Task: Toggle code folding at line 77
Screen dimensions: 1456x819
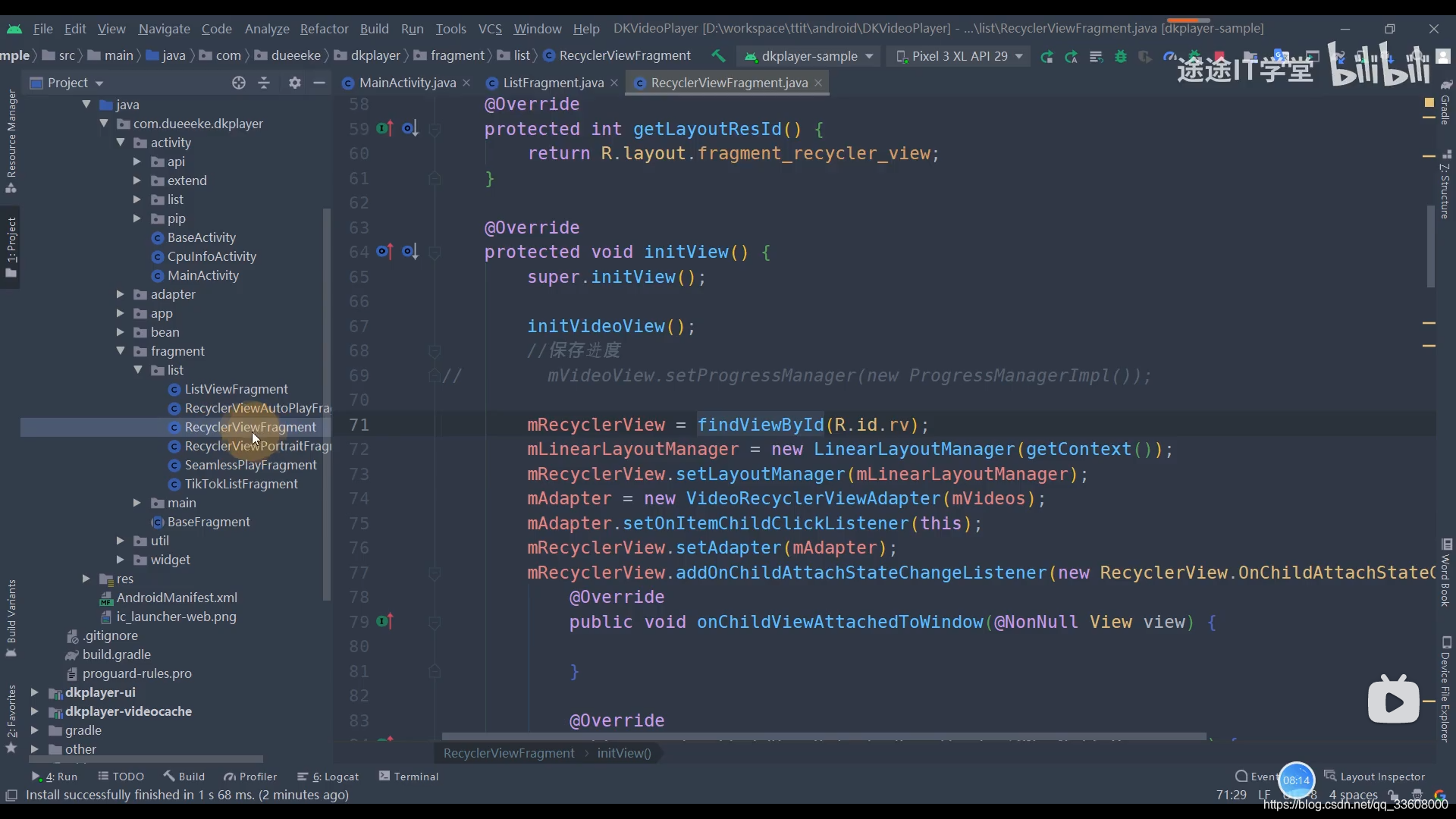Action: click(435, 573)
